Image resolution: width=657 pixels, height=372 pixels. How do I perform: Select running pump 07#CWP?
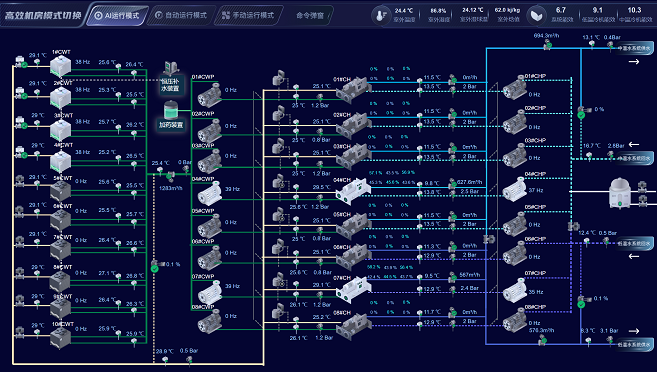(210, 291)
